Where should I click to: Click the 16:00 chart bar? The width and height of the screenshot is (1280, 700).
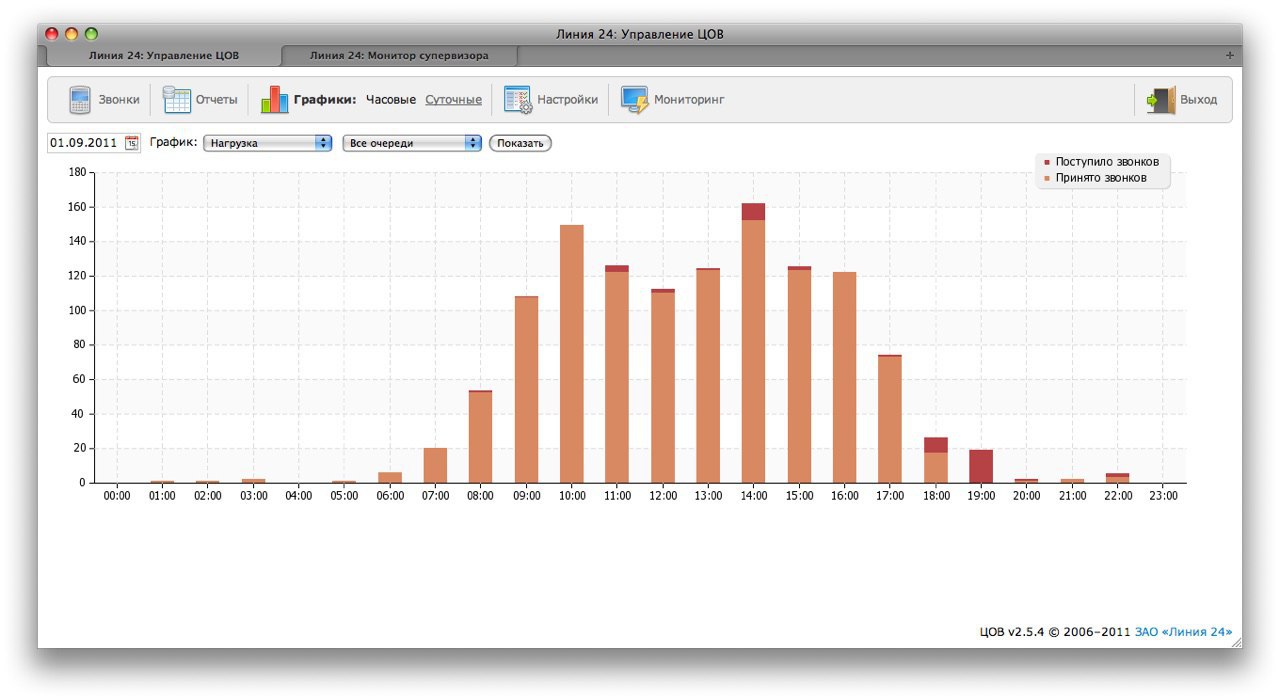tap(844, 377)
